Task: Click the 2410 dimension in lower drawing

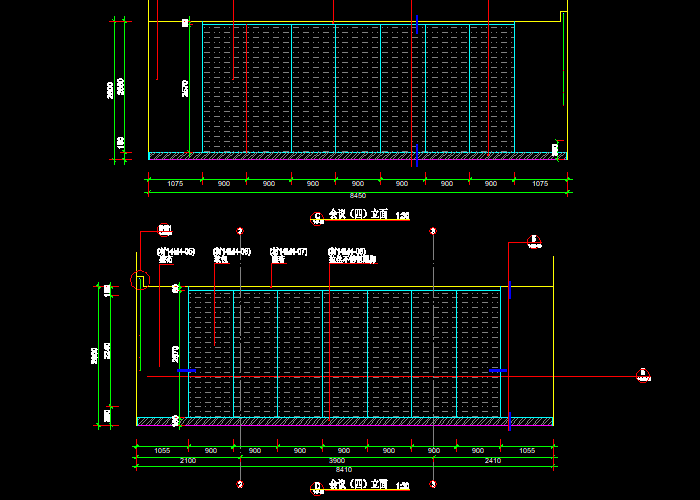Action: coord(492,461)
